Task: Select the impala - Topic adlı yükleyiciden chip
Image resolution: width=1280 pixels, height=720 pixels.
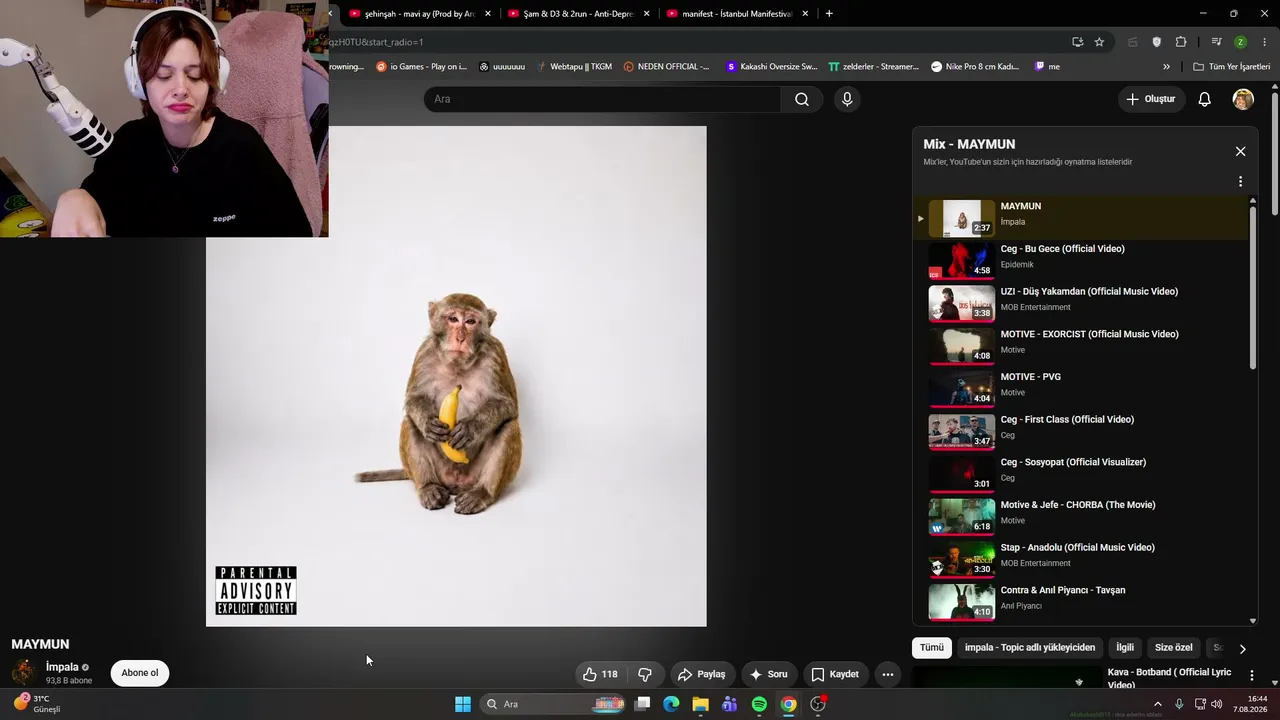Action: coord(1030,648)
